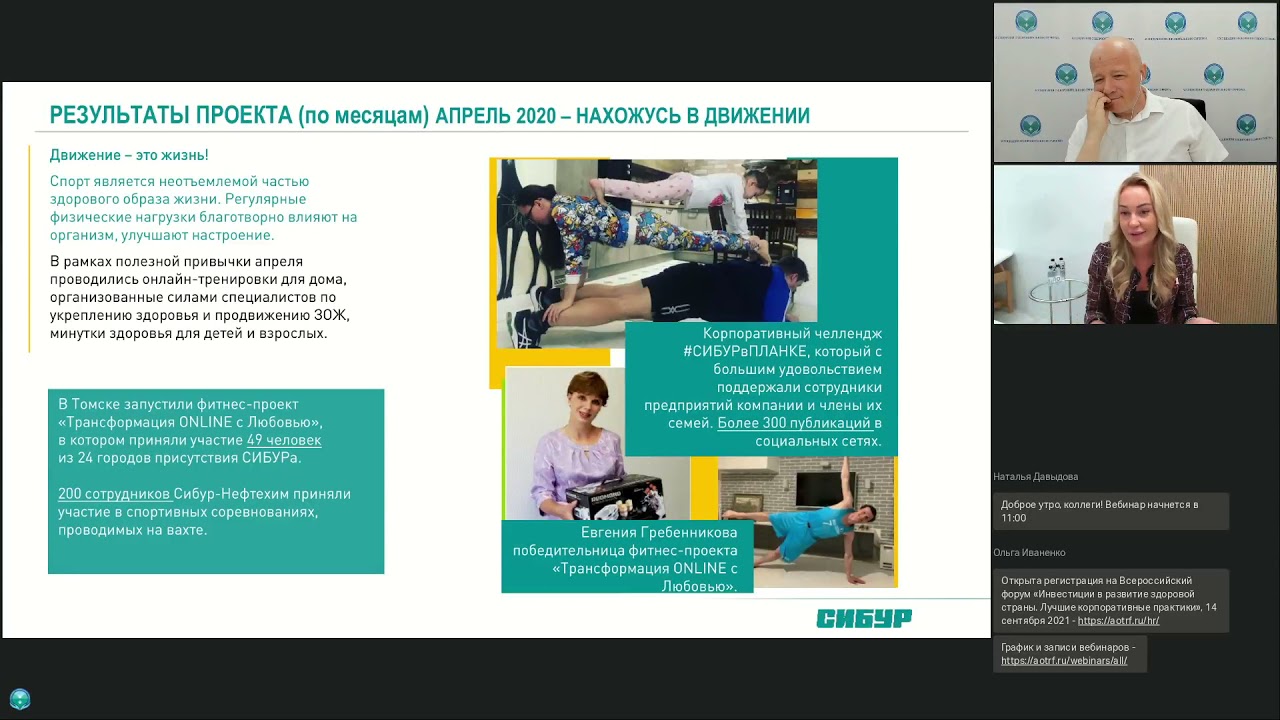Click the "Спорт является неотъемлемой частью" paragraph
The height and width of the screenshot is (720, 1280).
pyautogui.click(x=204, y=208)
